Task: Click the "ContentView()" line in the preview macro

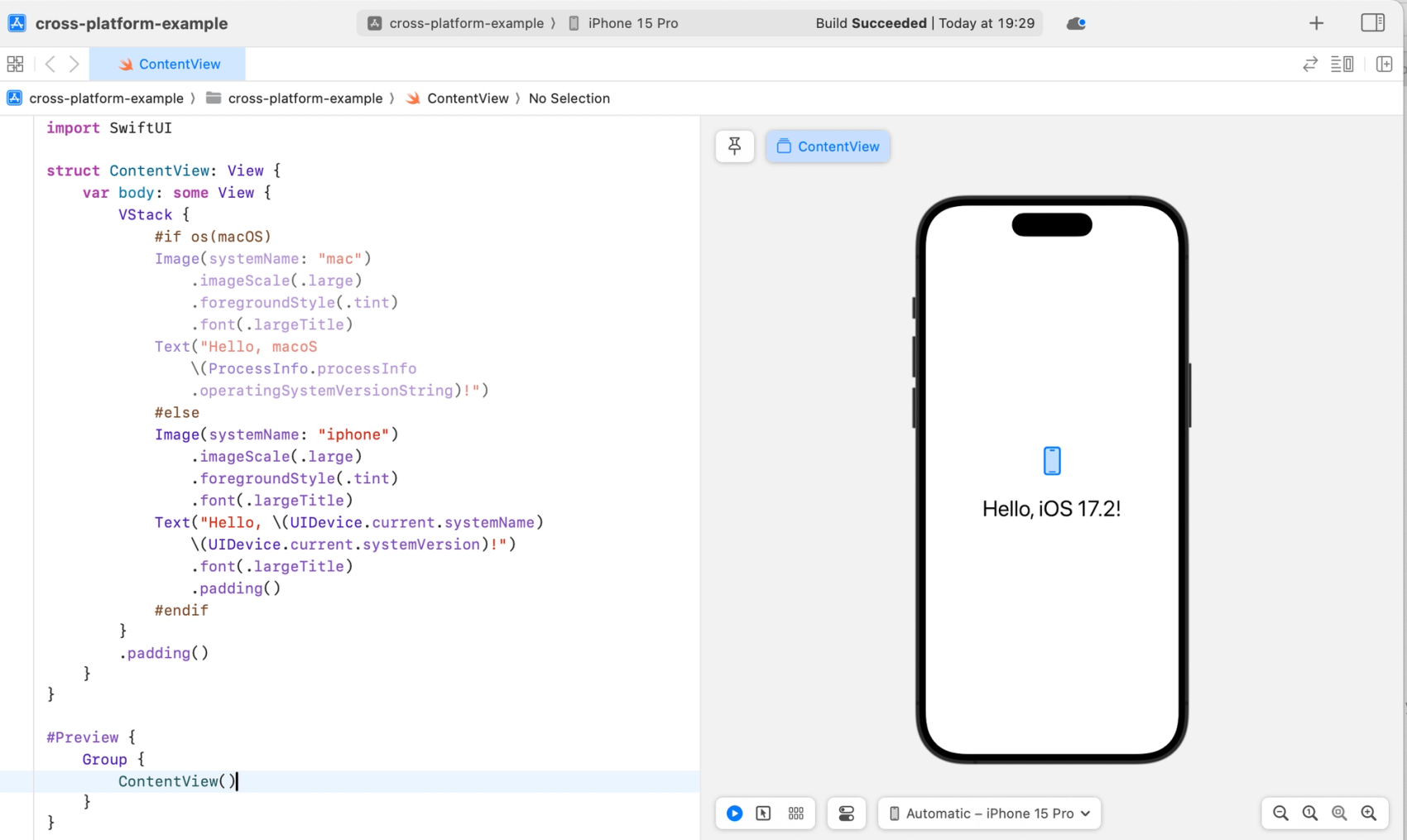Action: coord(177,781)
